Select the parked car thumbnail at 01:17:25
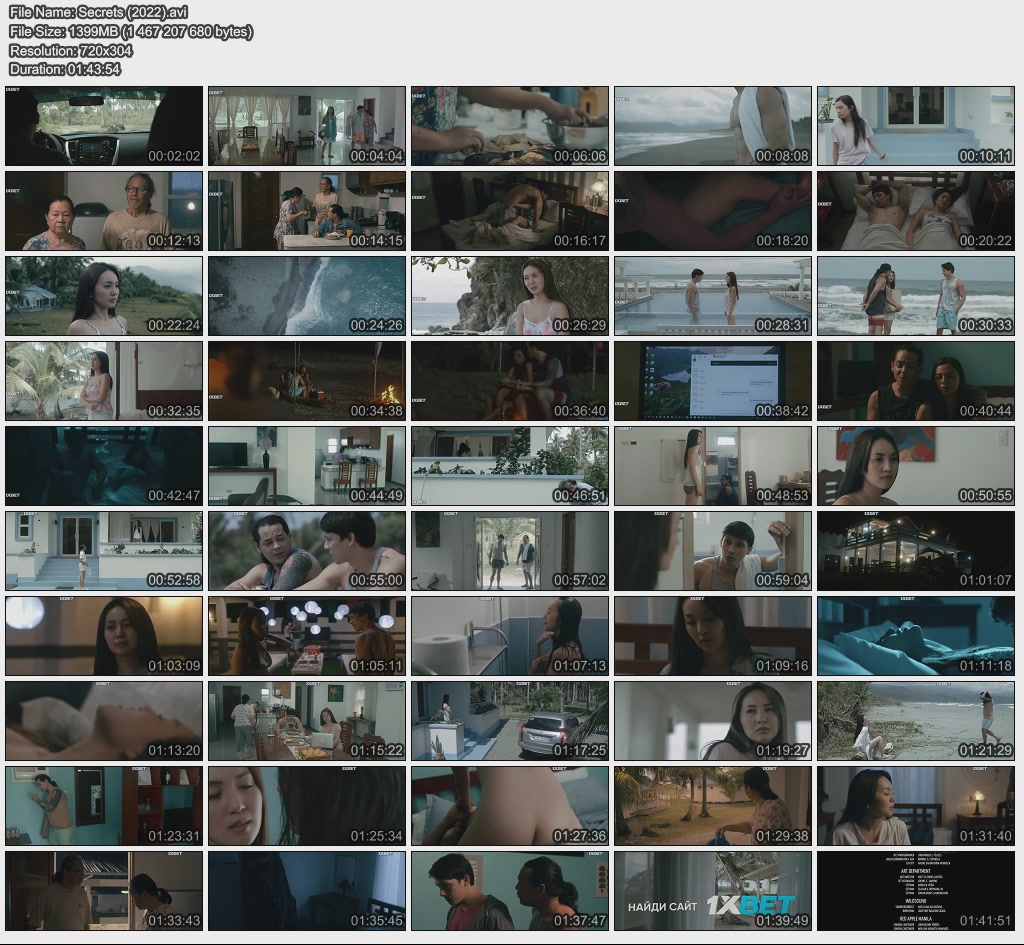Image resolution: width=1024 pixels, height=945 pixels. (510, 720)
